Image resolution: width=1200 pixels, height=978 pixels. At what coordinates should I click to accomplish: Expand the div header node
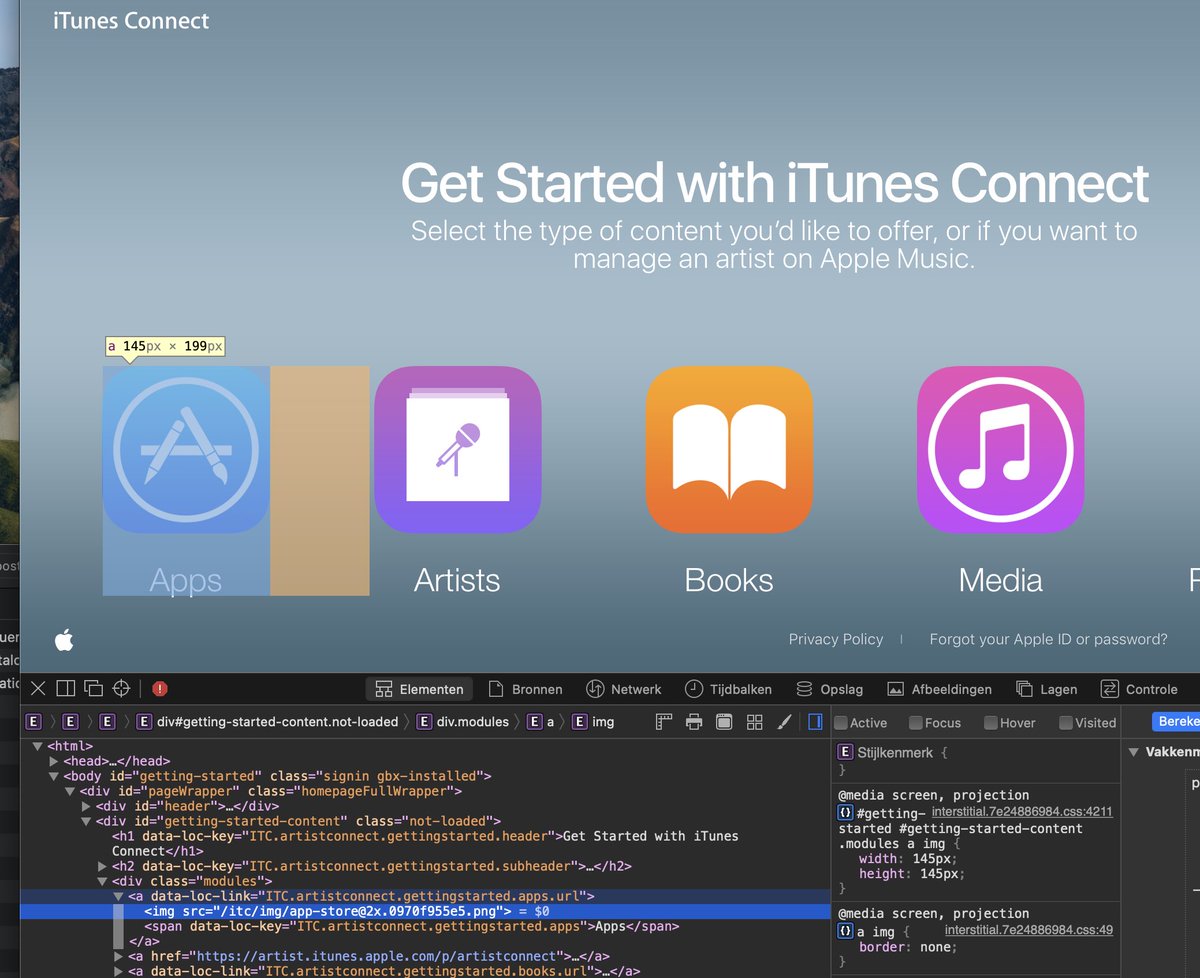86,806
